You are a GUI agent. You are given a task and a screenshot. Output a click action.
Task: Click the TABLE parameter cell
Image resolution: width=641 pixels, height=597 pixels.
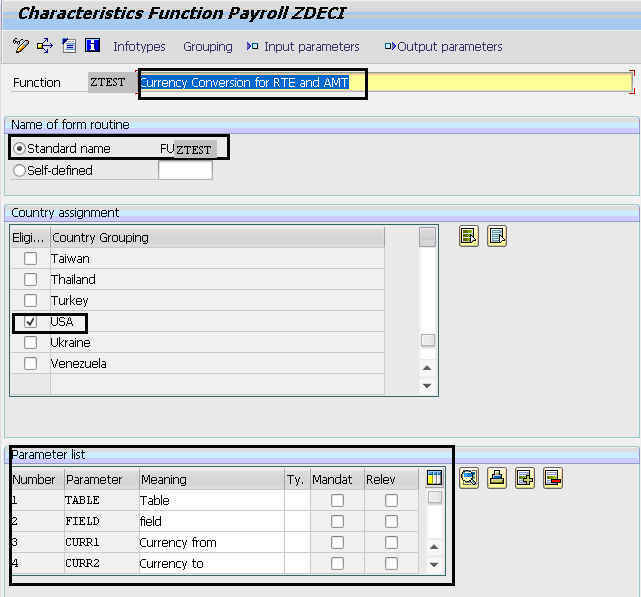[101, 500]
